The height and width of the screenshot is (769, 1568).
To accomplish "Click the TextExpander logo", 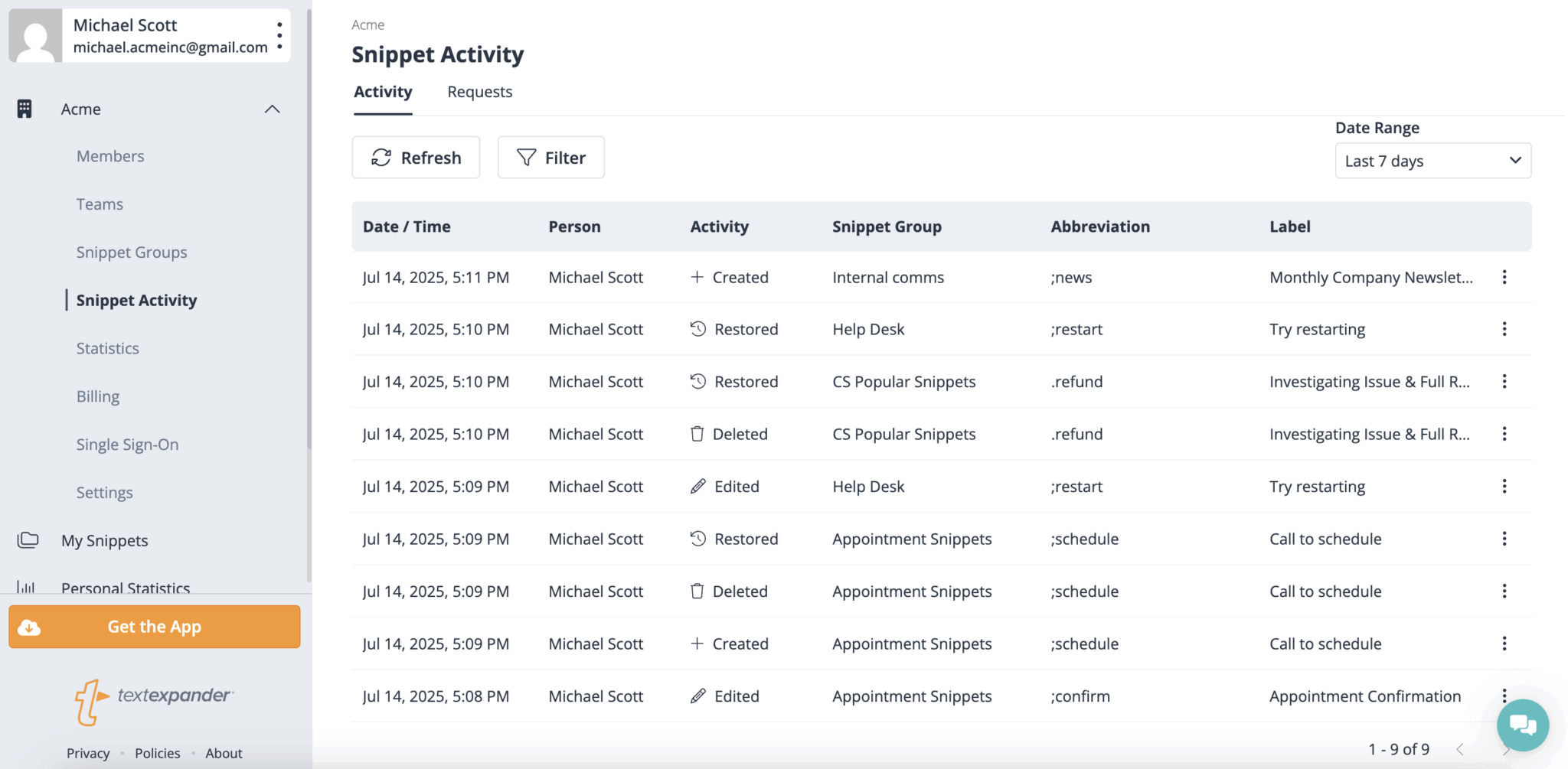I will pos(154,699).
